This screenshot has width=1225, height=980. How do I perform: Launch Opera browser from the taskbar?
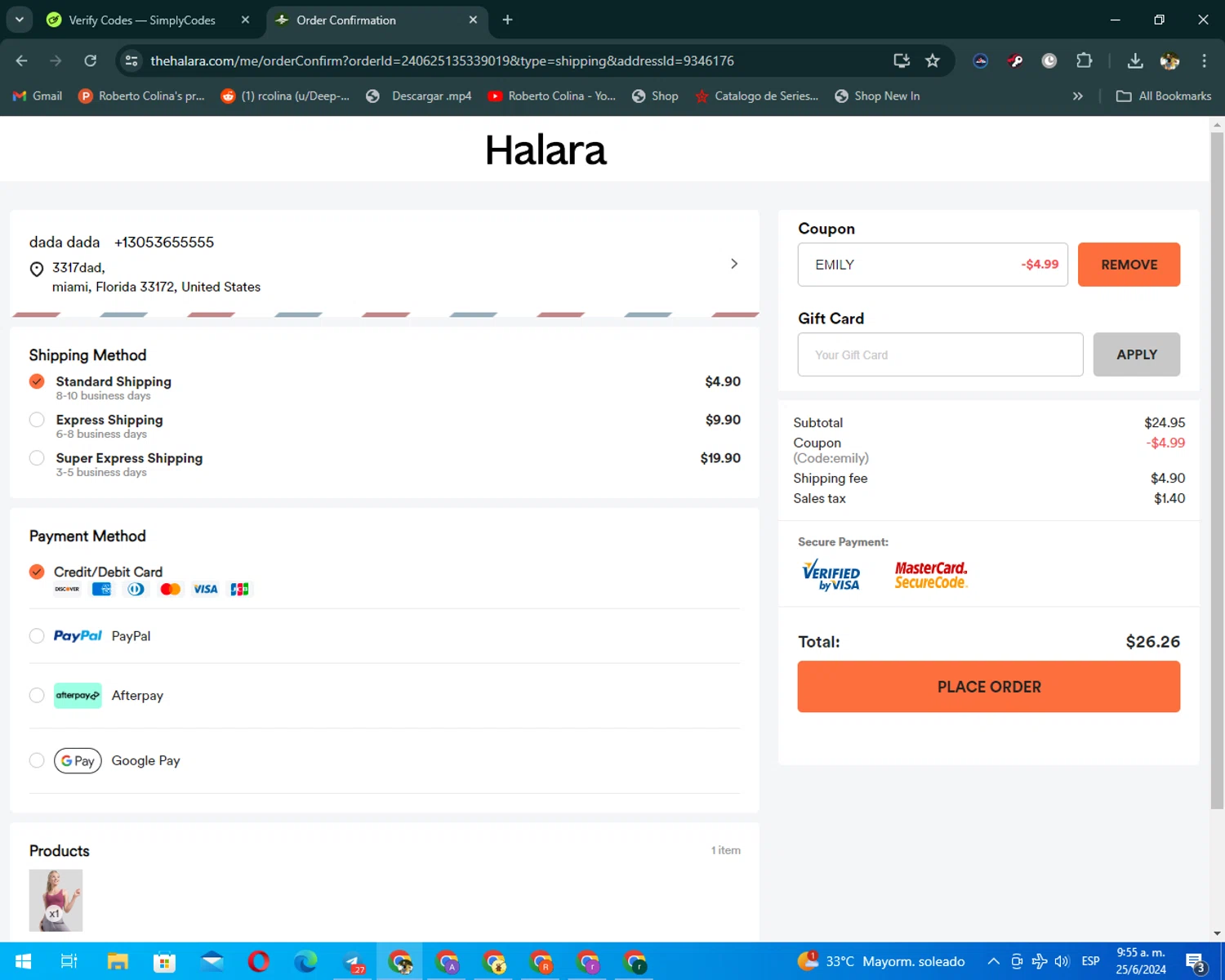(259, 961)
